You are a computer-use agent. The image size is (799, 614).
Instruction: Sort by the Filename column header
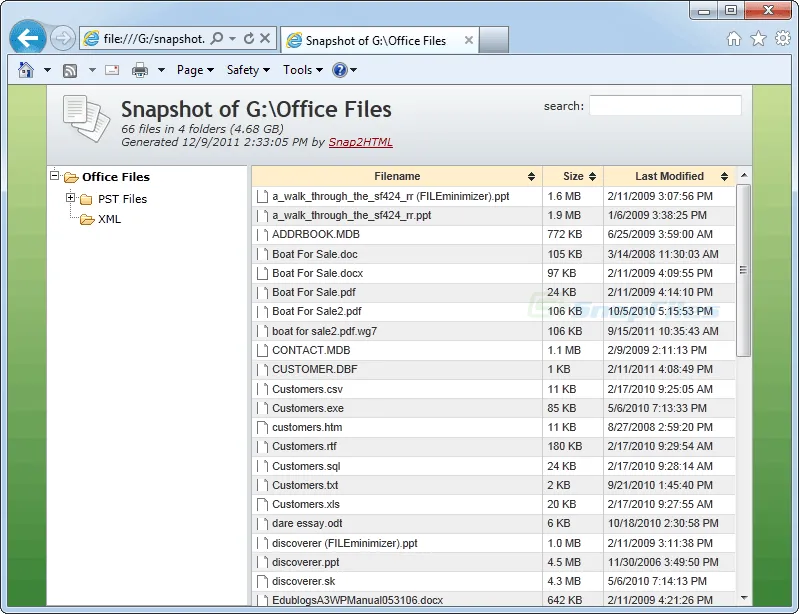(396, 176)
